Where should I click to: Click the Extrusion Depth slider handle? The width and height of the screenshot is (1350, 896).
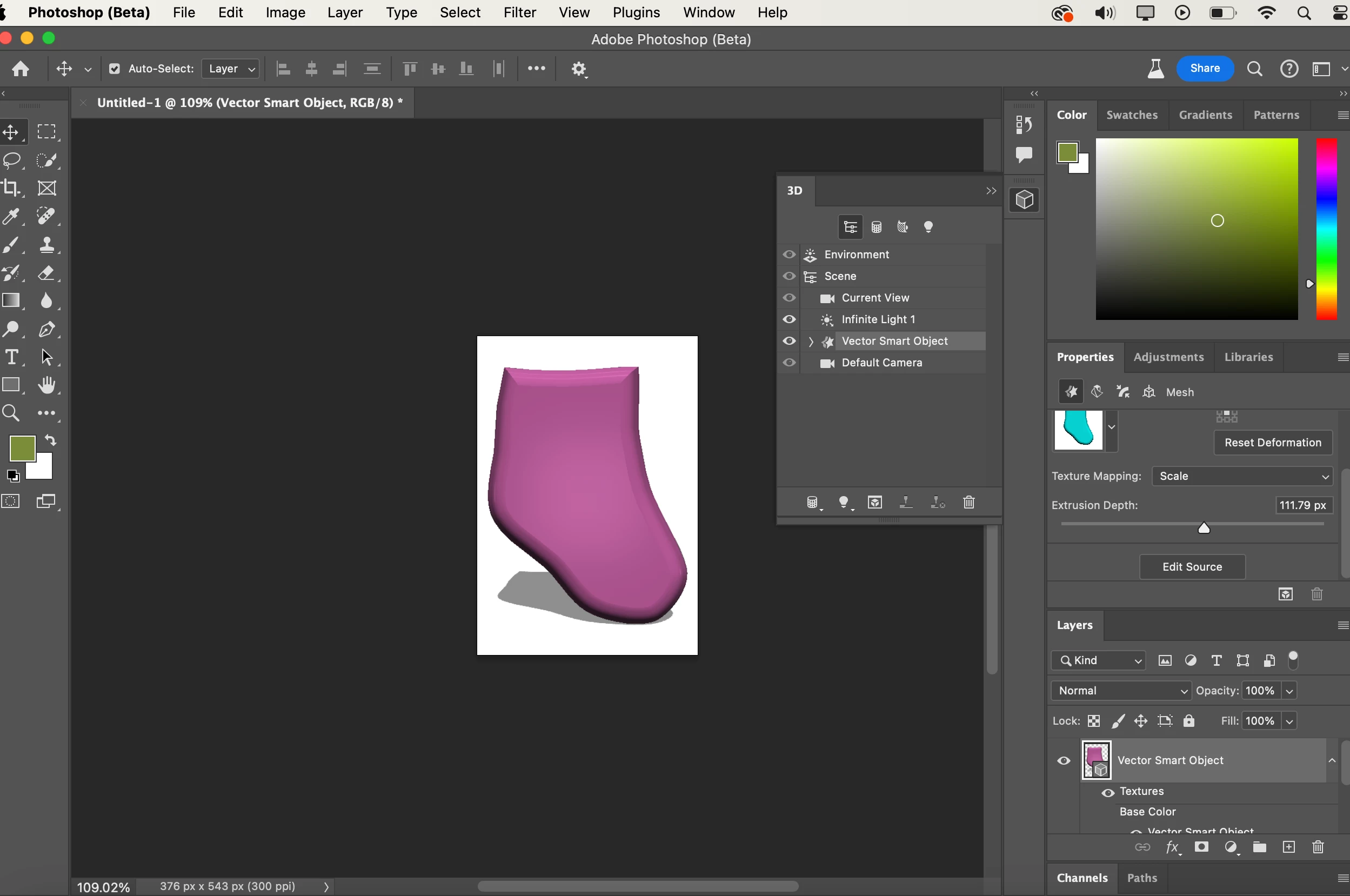1204,528
